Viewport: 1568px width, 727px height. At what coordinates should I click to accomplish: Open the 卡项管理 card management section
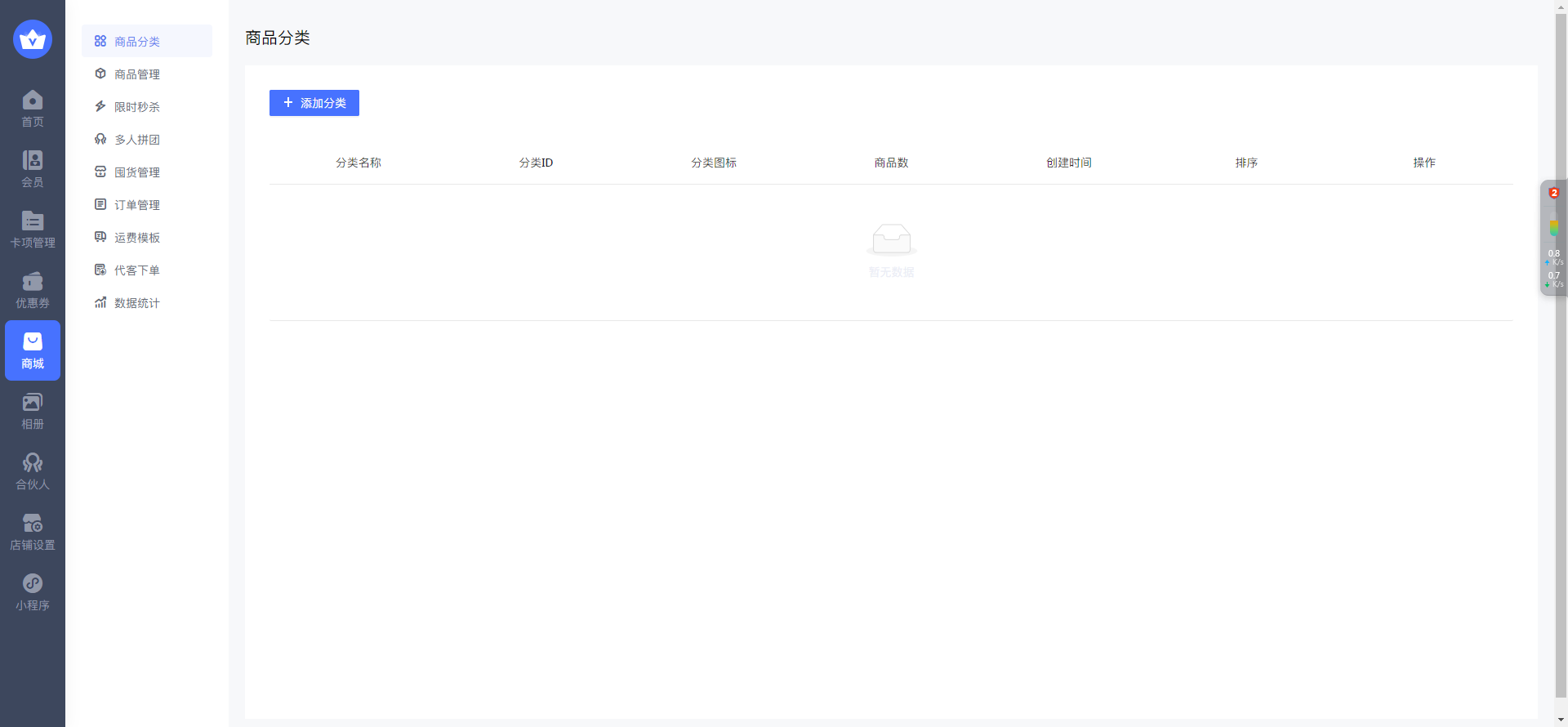[33, 230]
